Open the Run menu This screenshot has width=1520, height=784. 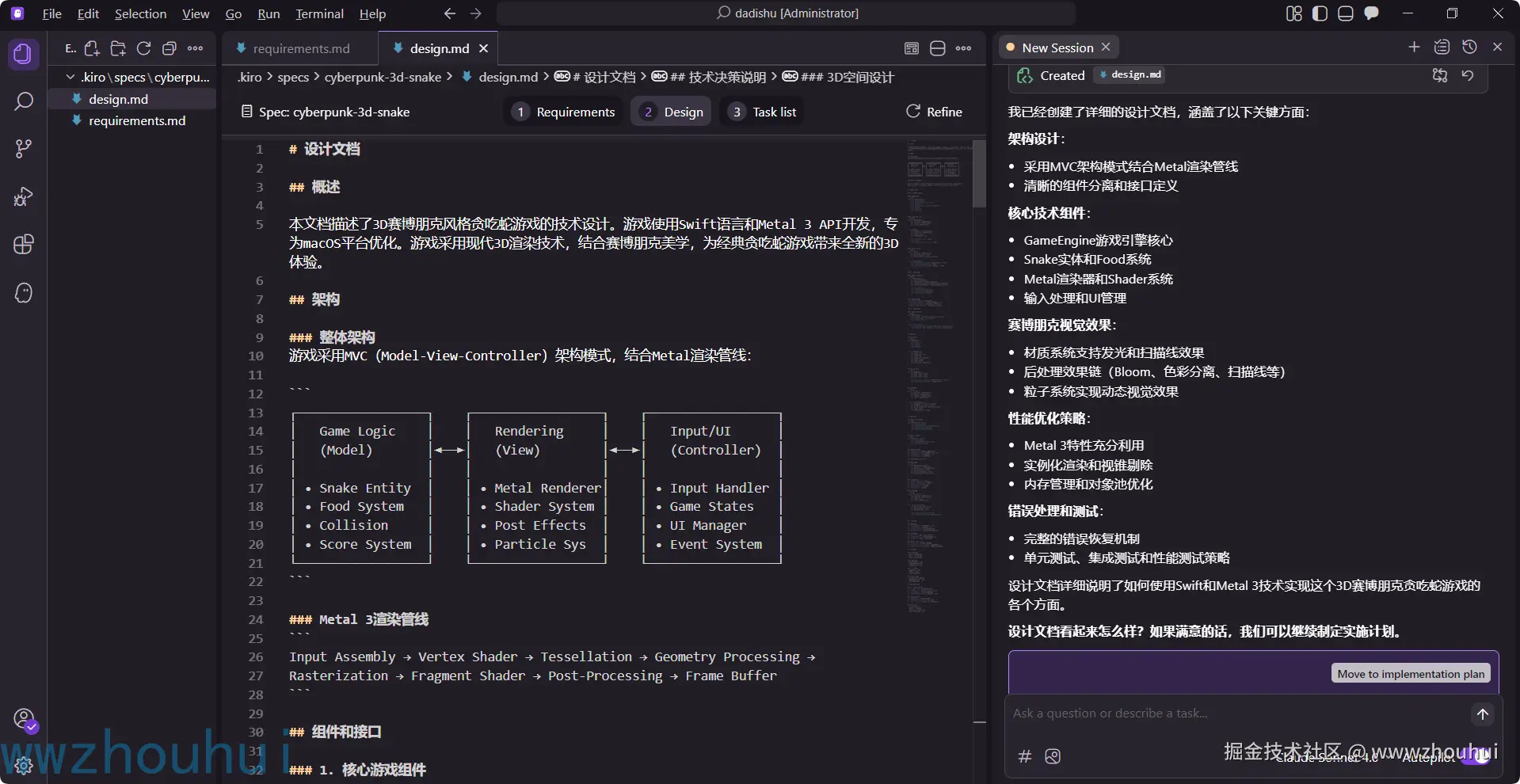(269, 13)
